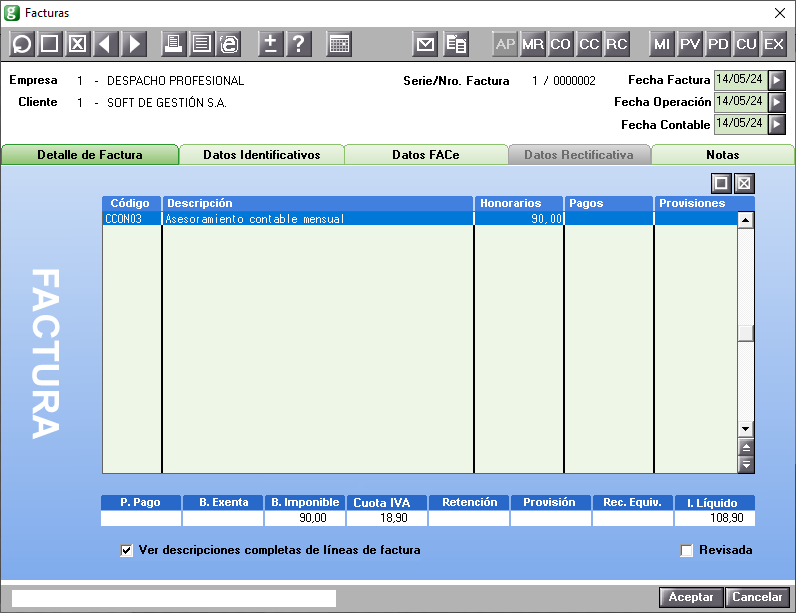Click crossed box icon above invoice lines grid

tap(744, 183)
